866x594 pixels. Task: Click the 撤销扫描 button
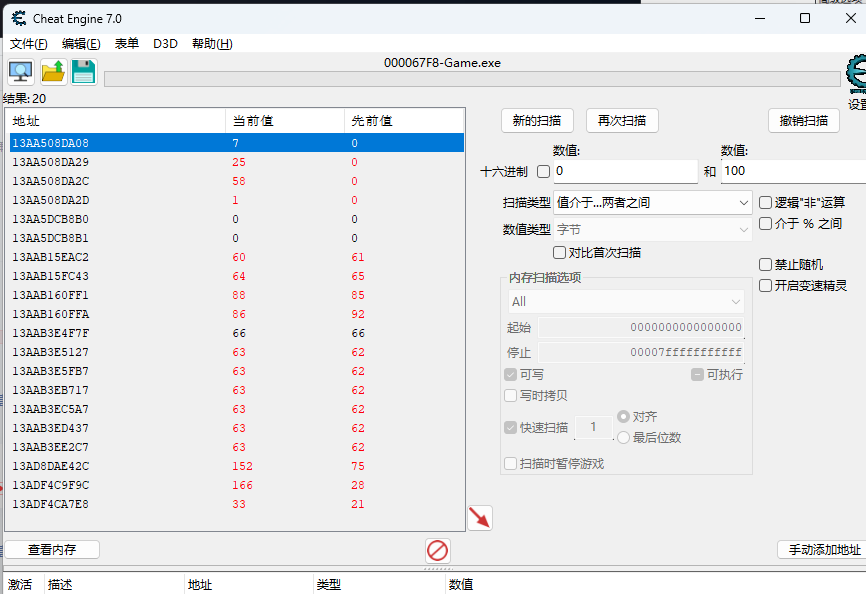click(x=804, y=121)
